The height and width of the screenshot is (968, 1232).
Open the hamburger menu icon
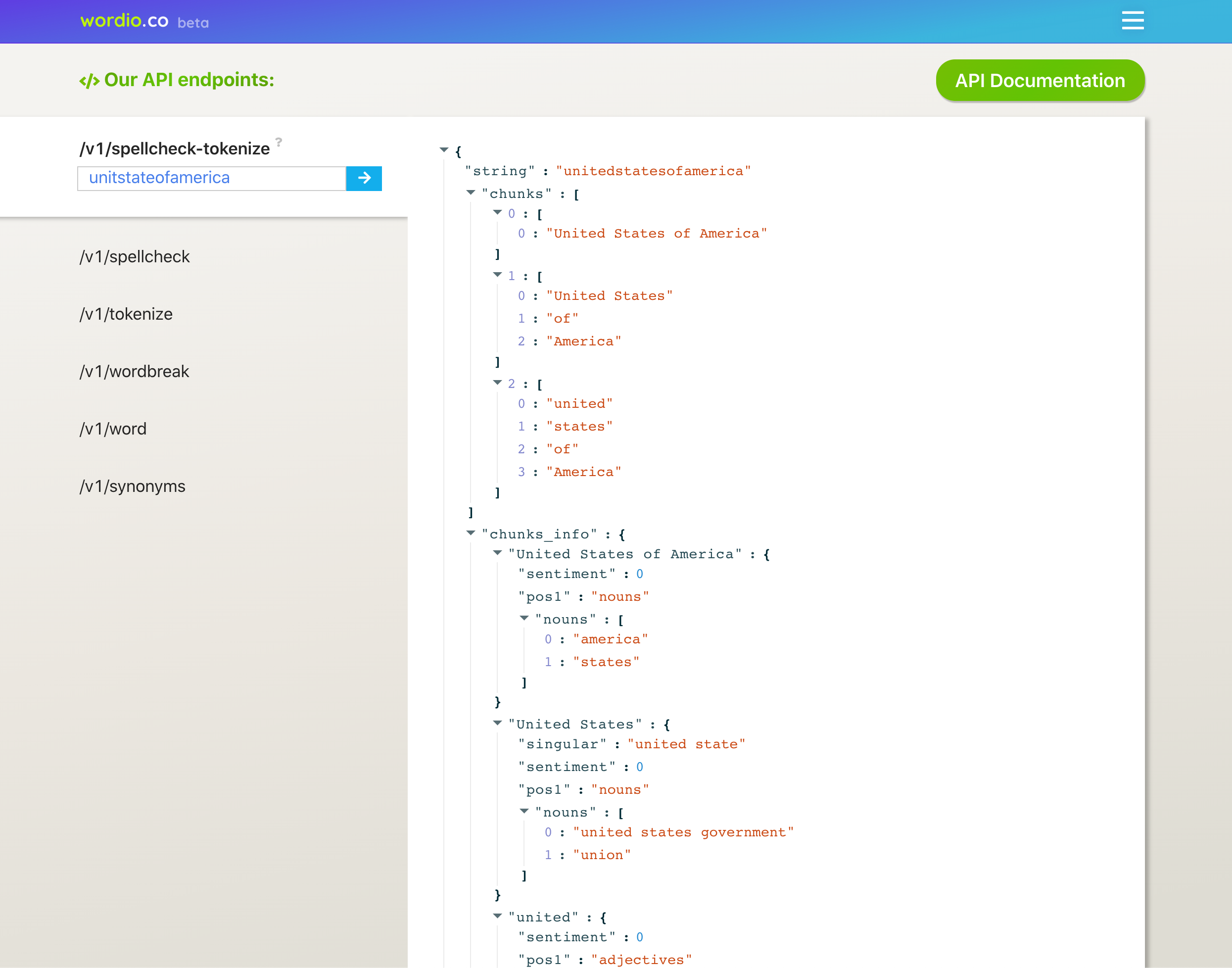[1132, 20]
